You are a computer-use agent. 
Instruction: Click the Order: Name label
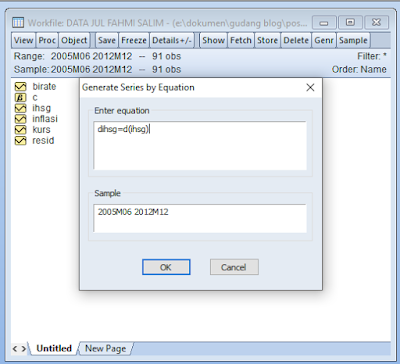[x=359, y=70]
